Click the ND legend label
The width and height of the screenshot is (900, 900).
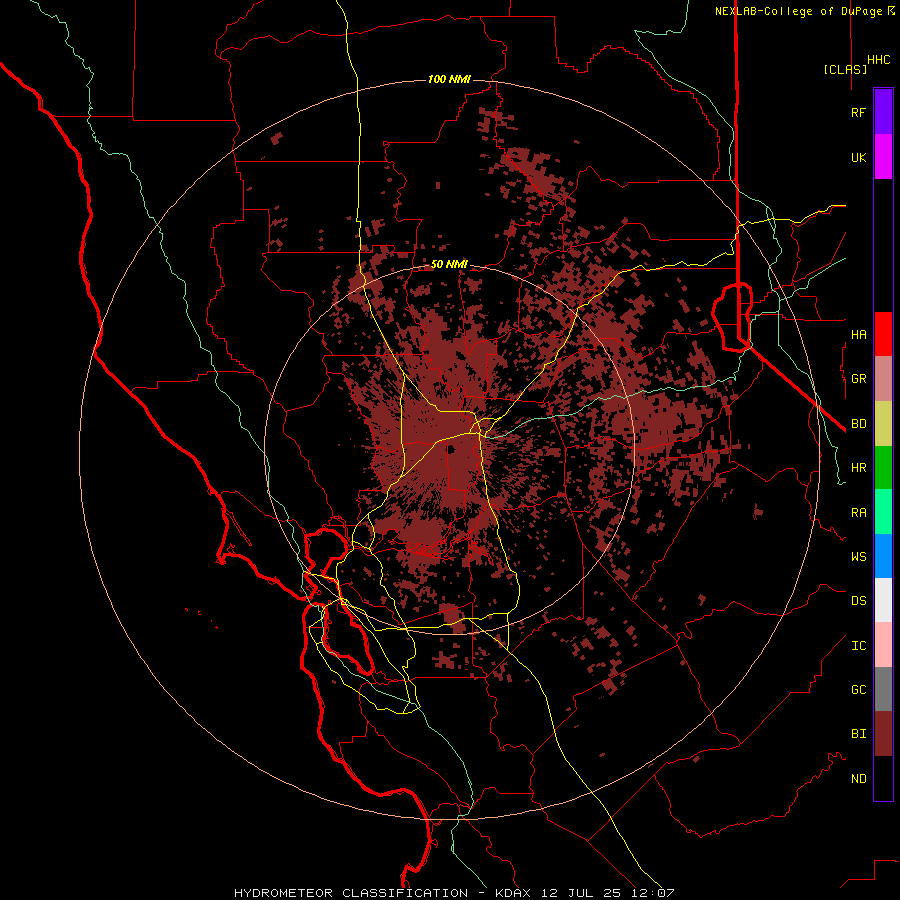(858, 778)
